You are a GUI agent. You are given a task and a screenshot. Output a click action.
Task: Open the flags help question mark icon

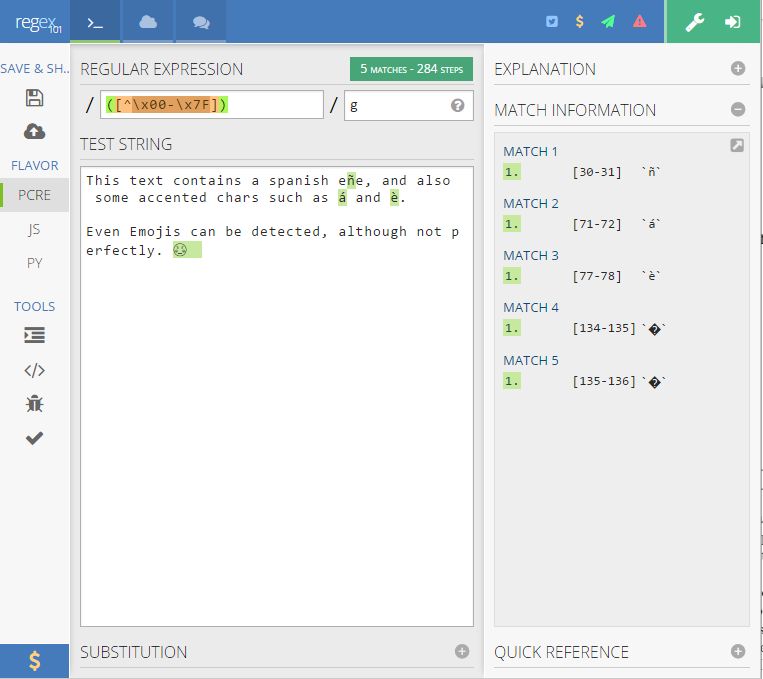[x=457, y=105]
